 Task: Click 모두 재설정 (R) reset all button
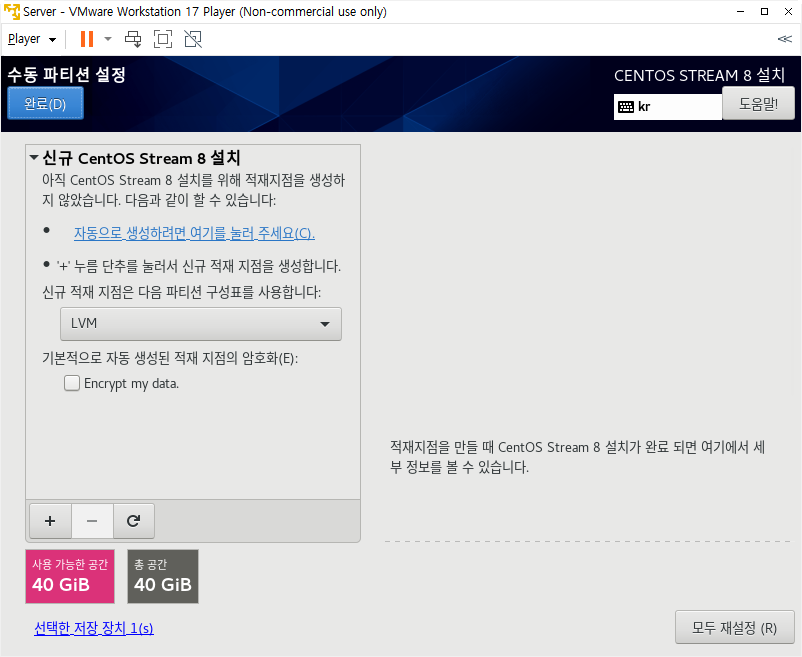pos(734,627)
